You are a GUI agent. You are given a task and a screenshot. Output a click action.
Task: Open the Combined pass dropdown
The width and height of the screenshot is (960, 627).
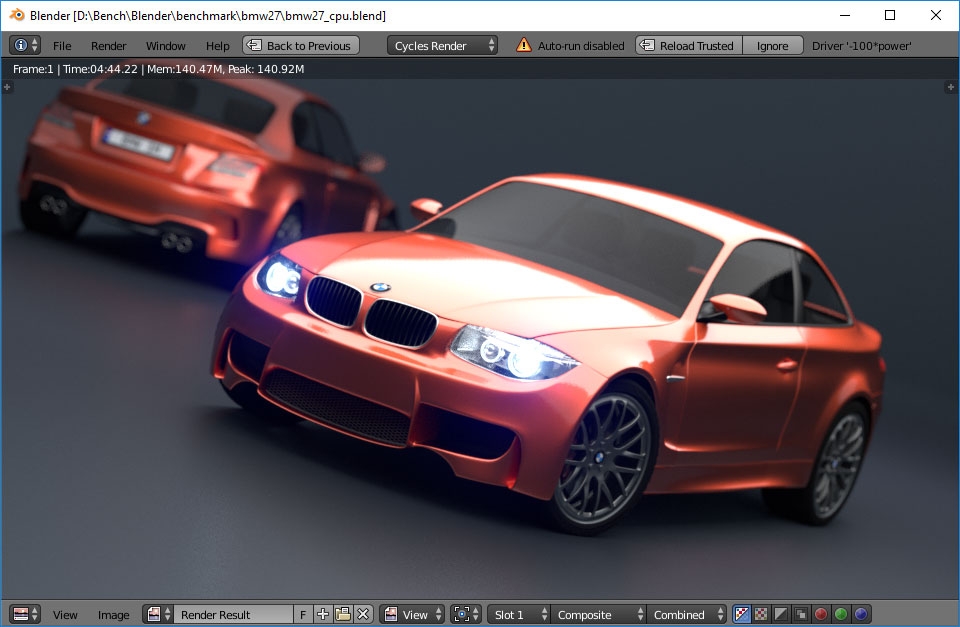[x=686, y=614]
